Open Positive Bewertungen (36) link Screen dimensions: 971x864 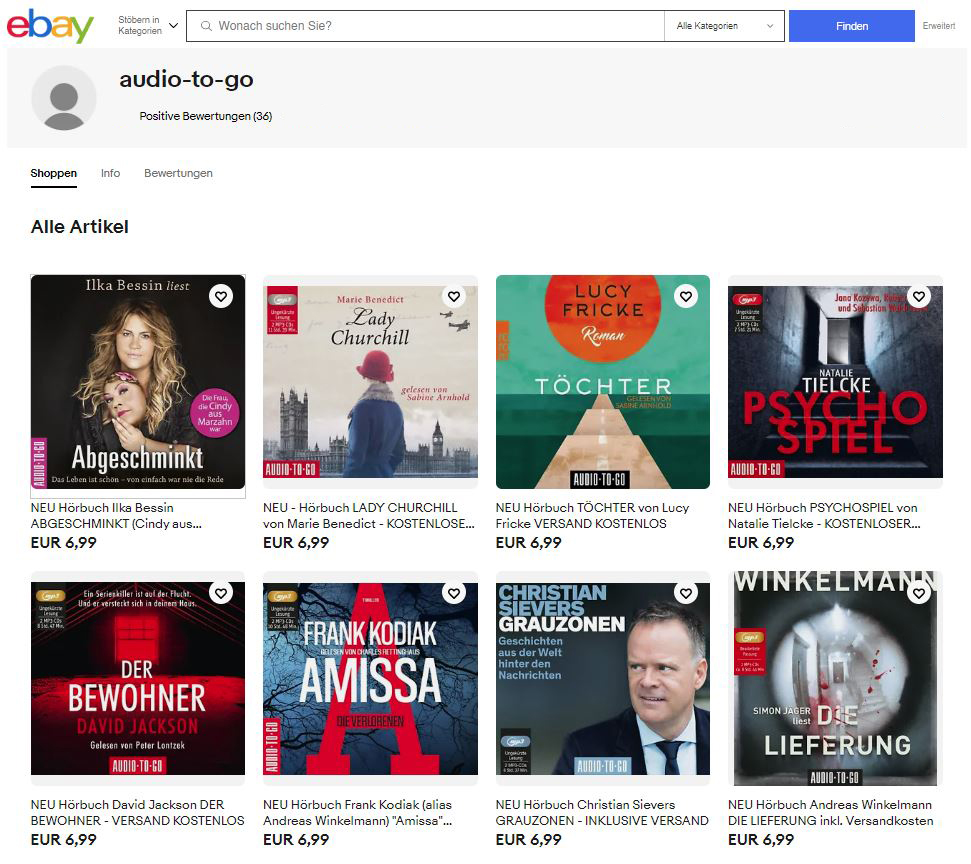pos(206,116)
